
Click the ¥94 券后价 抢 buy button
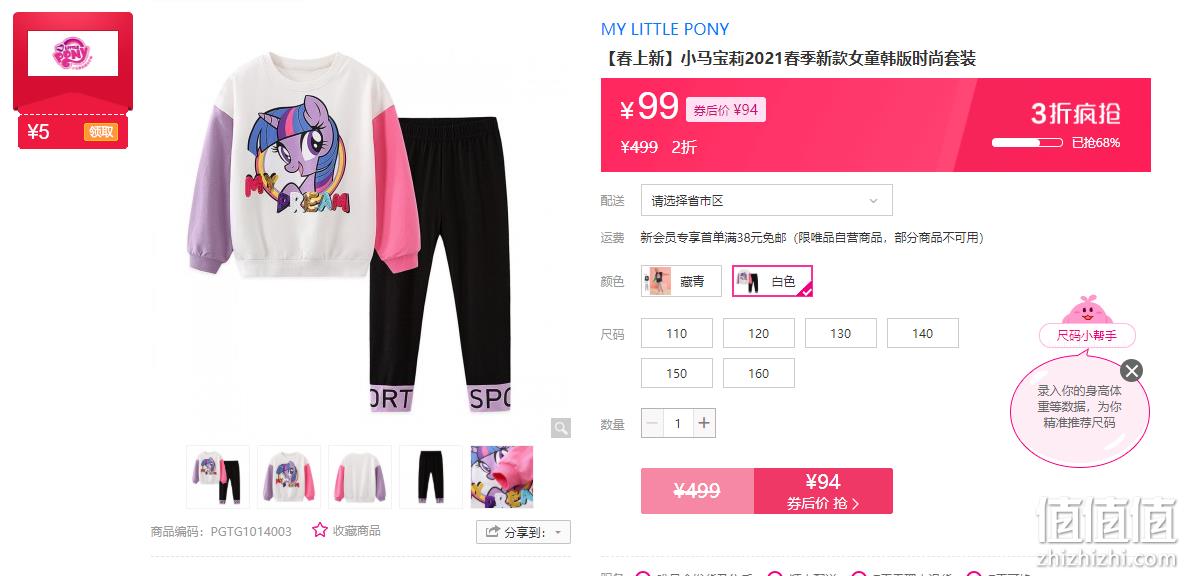click(823, 491)
